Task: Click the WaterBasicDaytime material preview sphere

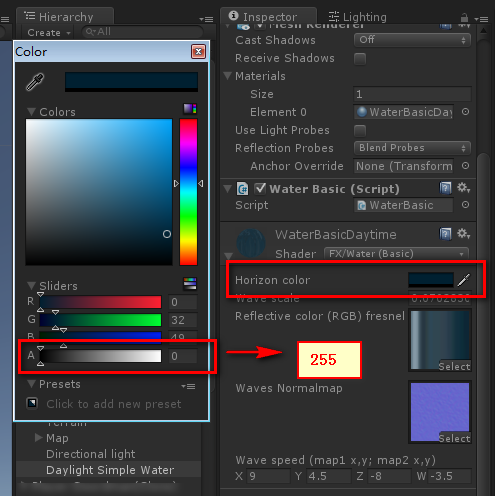Action: click(251, 243)
